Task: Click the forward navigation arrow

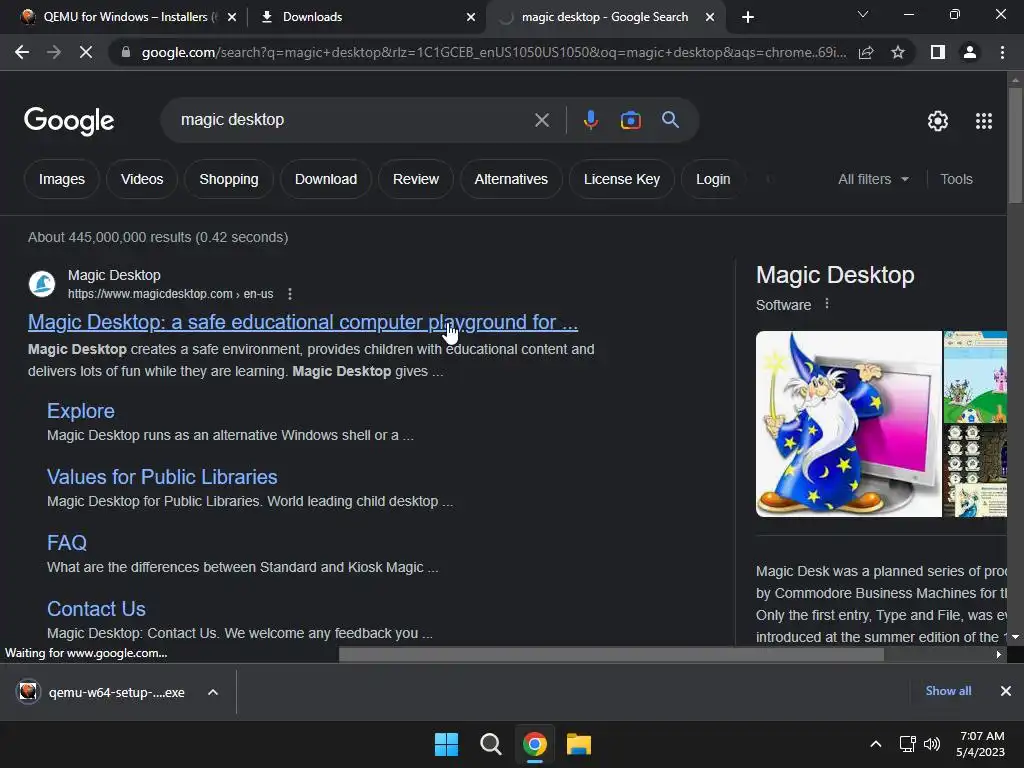Action: pyautogui.click(x=54, y=52)
